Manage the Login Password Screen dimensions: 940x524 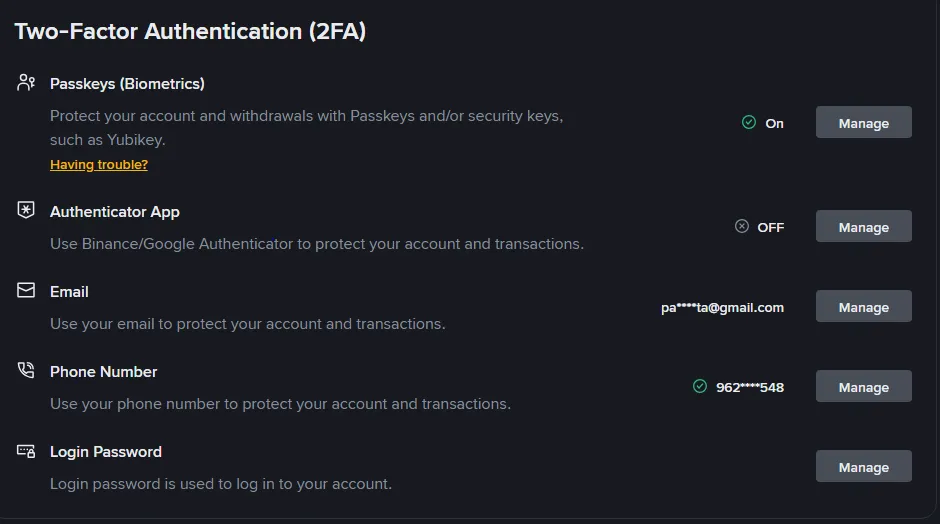pyautogui.click(x=863, y=466)
